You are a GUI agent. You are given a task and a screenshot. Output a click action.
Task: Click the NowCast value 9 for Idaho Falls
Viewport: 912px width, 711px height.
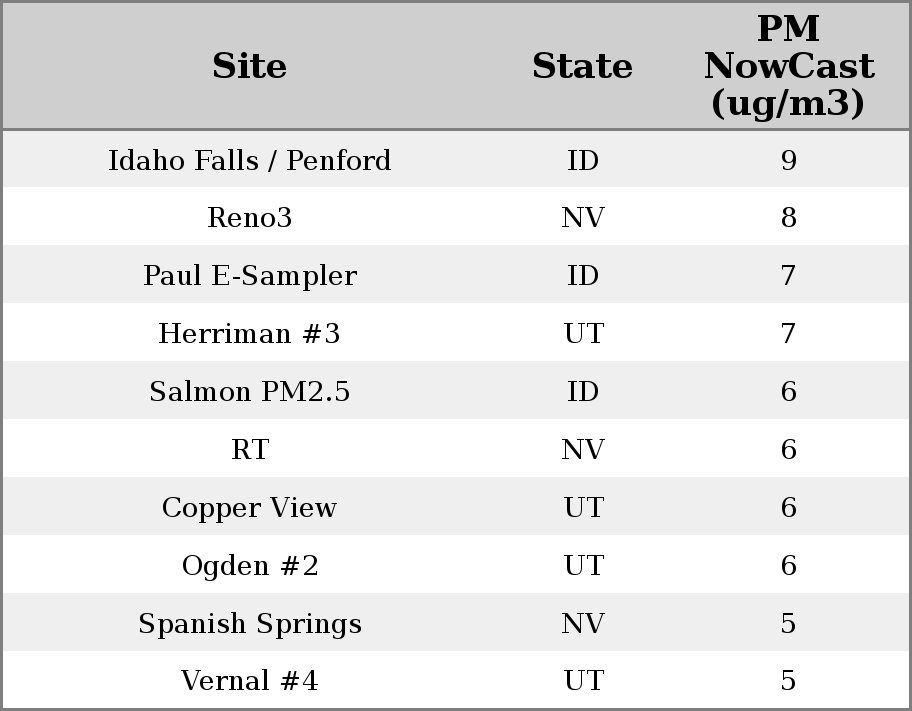tap(788, 161)
